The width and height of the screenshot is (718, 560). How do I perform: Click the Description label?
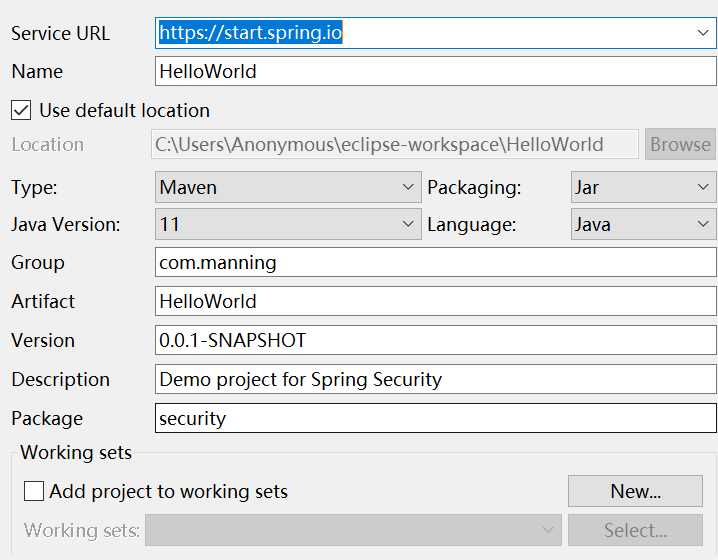click(x=60, y=380)
